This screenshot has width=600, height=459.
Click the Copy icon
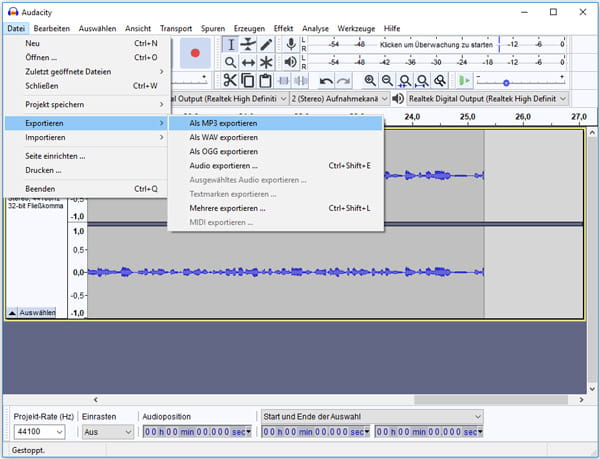tap(248, 81)
